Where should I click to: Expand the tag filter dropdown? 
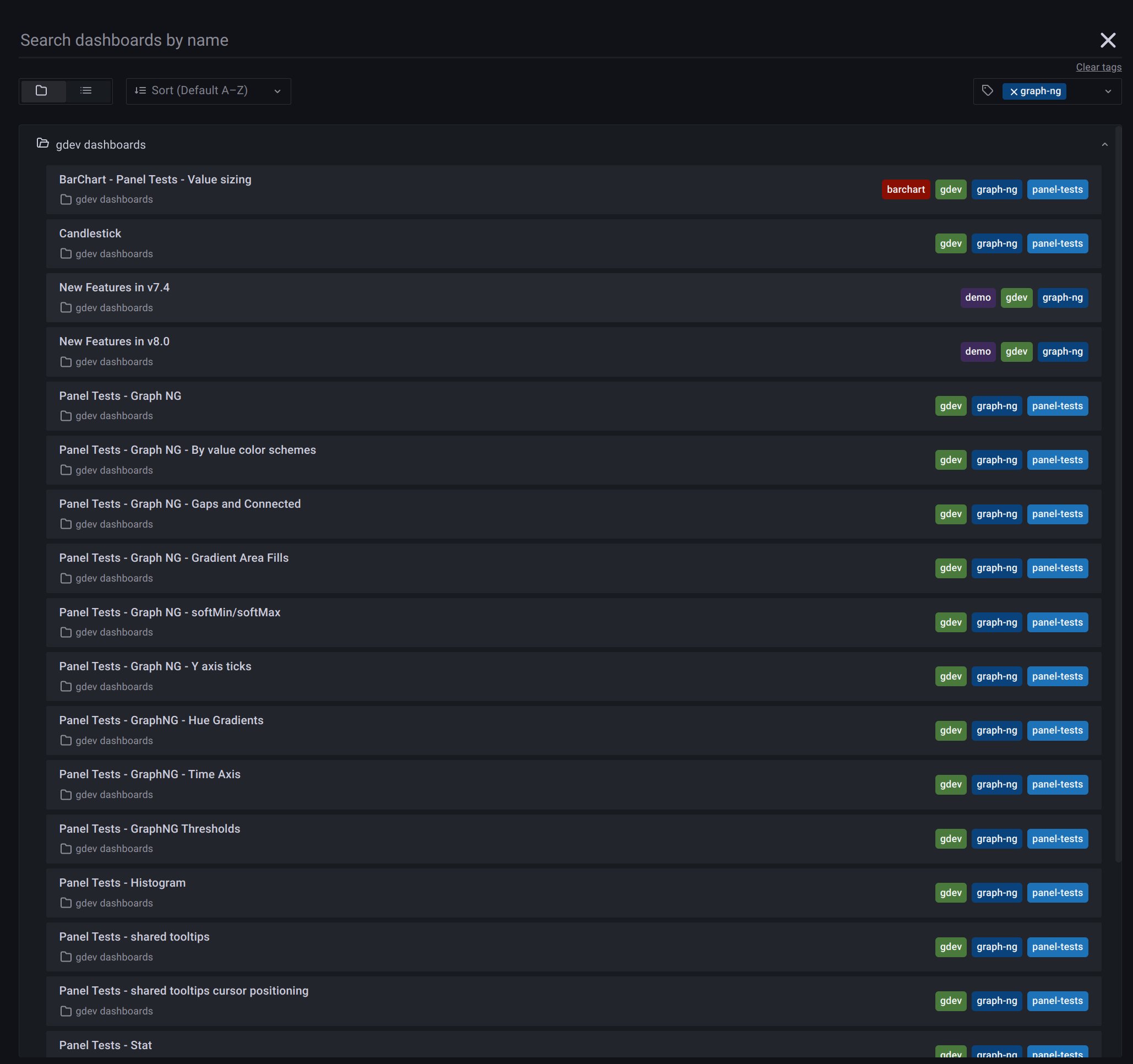(x=1108, y=91)
